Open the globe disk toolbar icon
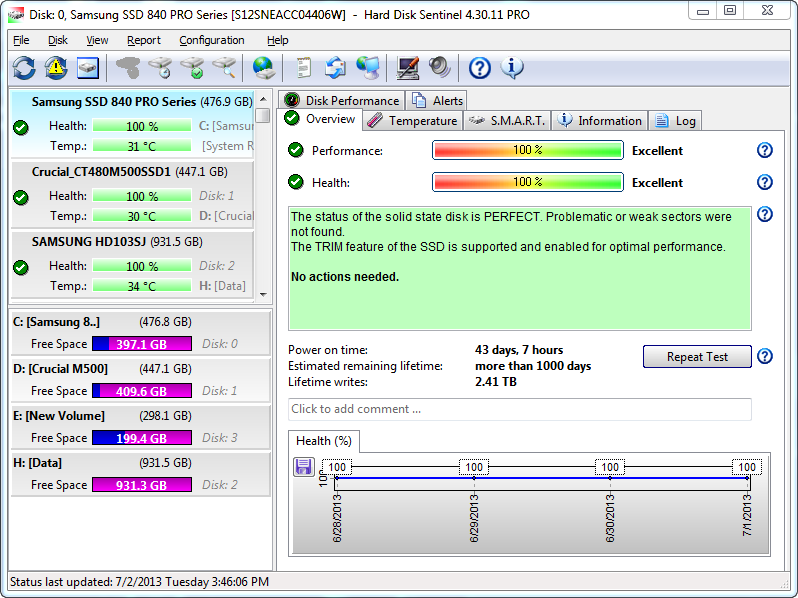798x598 pixels. tap(263, 68)
